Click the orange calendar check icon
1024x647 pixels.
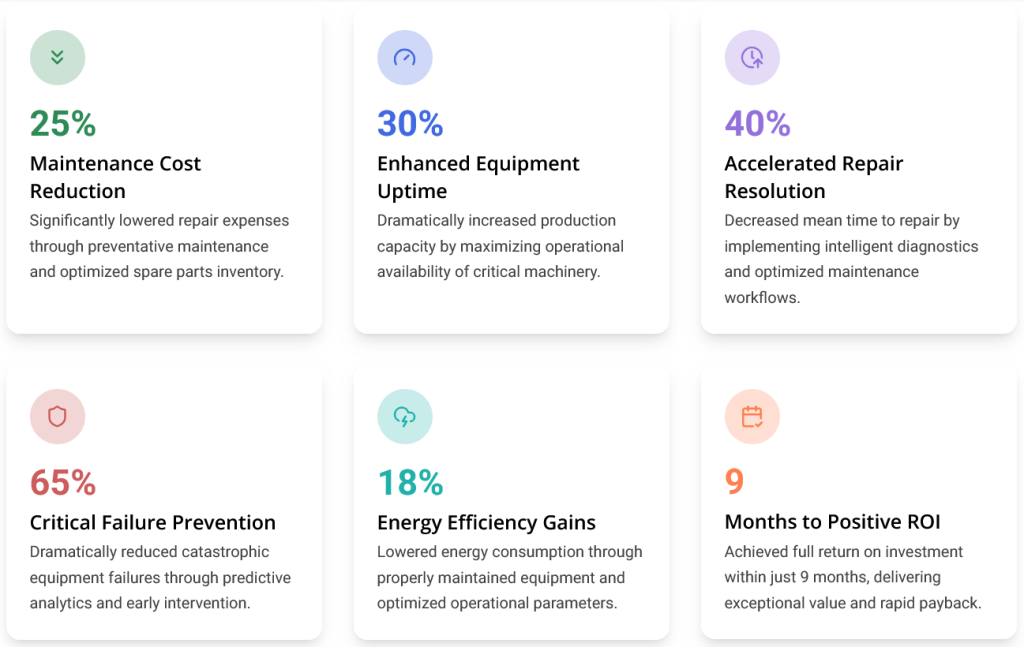[x=752, y=416]
